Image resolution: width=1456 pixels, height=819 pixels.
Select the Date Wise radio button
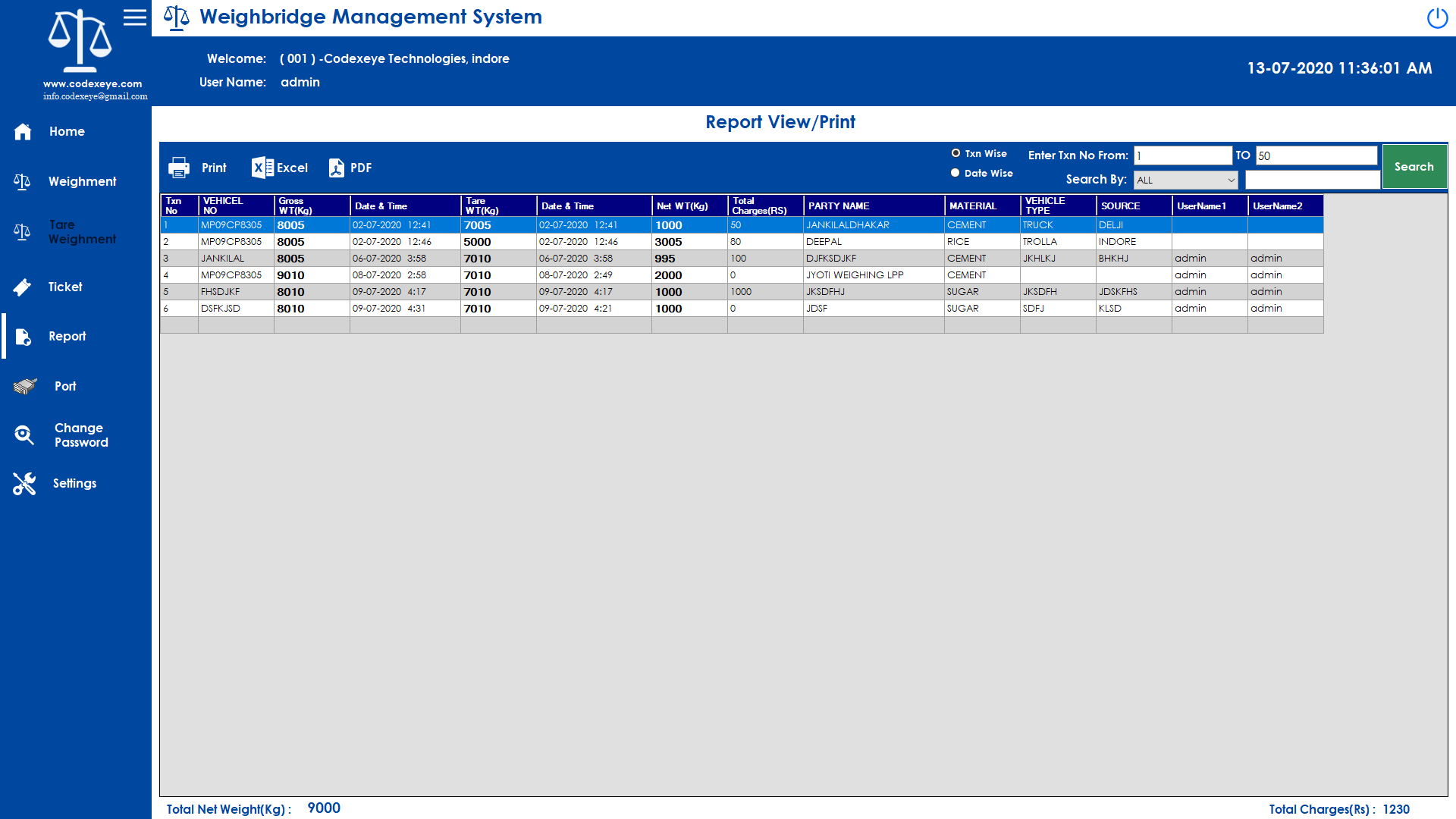(x=955, y=173)
